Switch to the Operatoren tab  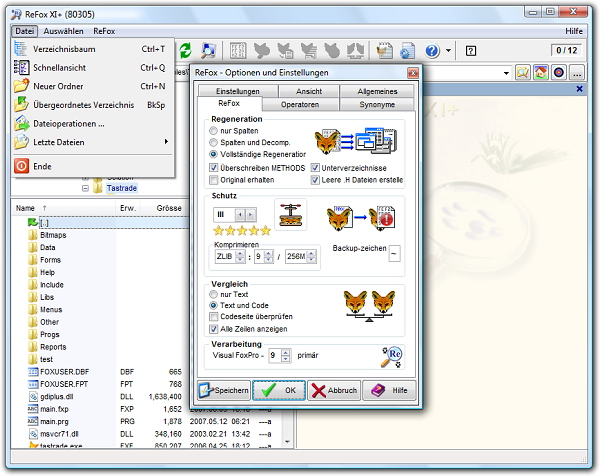point(300,104)
